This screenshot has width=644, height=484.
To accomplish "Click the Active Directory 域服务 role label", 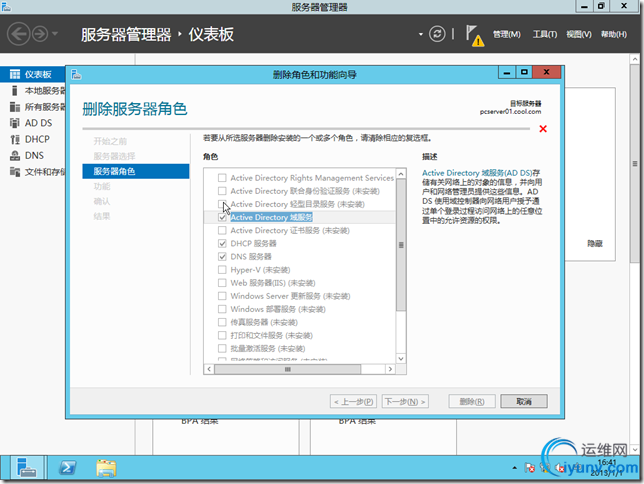I will [x=271, y=217].
